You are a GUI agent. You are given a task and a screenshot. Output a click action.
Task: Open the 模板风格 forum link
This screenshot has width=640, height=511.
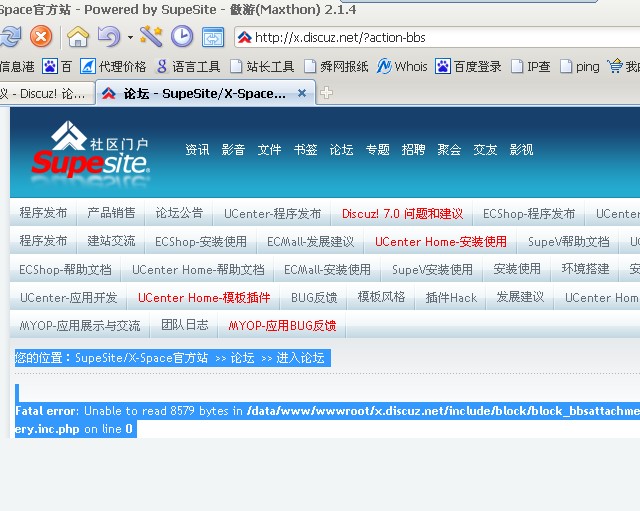click(381, 297)
